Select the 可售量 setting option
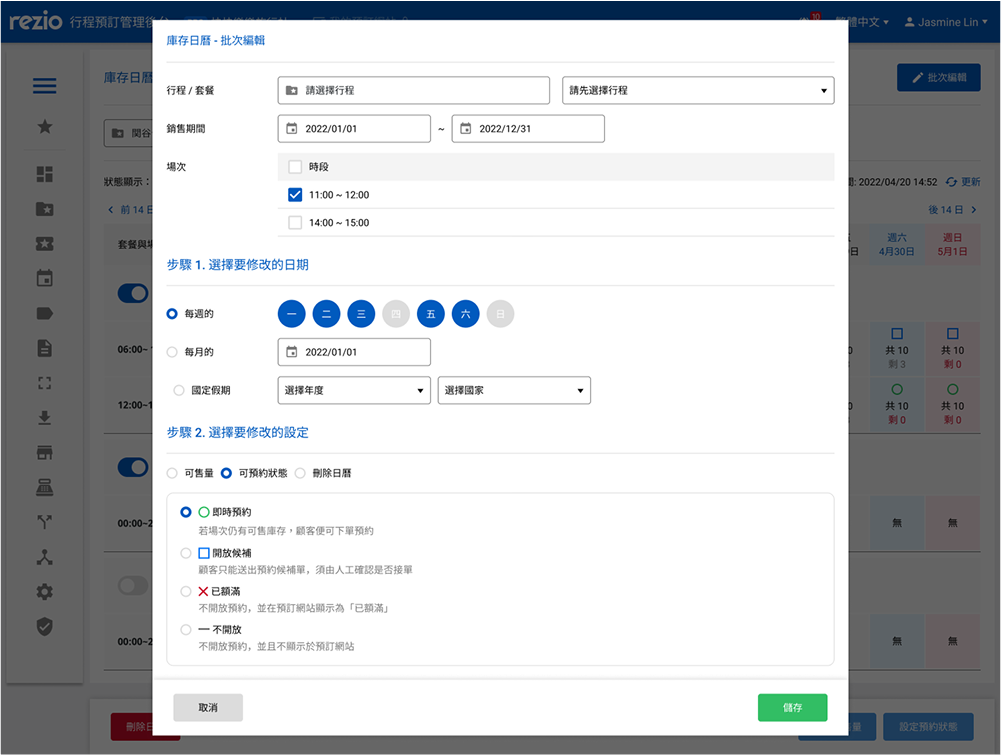The image size is (1001, 755). tap(172, 473)
